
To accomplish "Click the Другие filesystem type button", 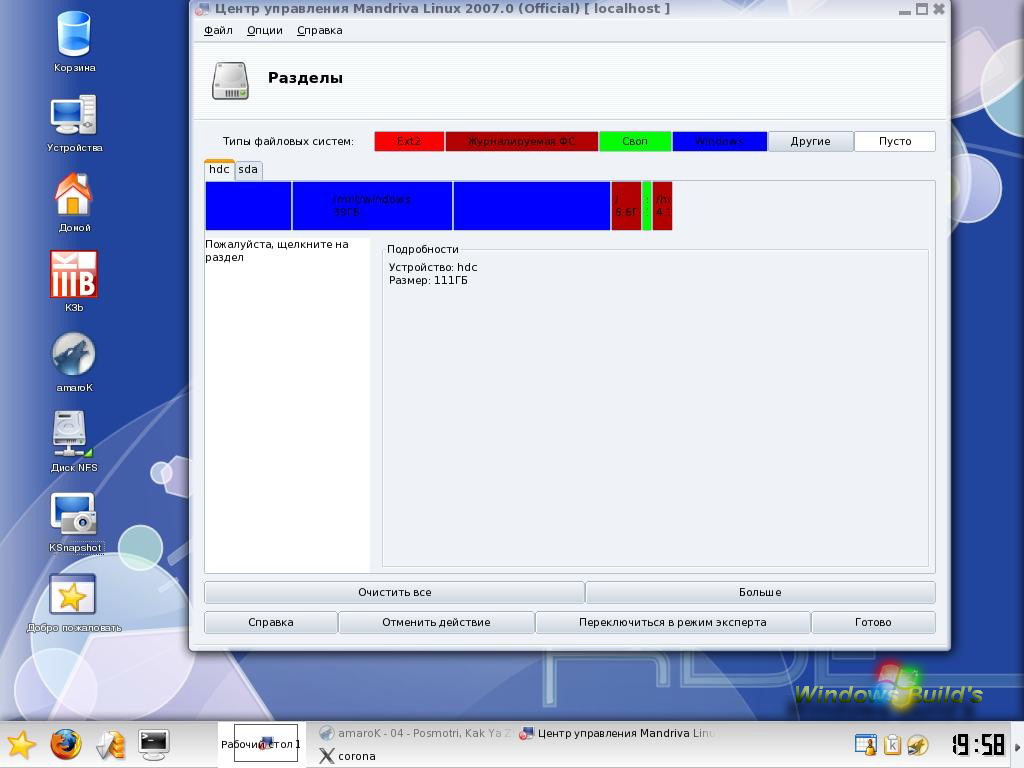I will coord(810,141).
